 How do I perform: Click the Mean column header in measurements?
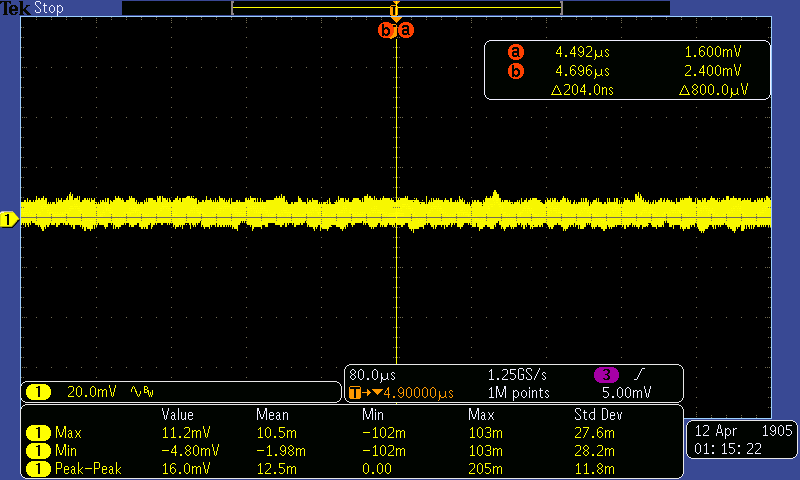tap(271, 414)
